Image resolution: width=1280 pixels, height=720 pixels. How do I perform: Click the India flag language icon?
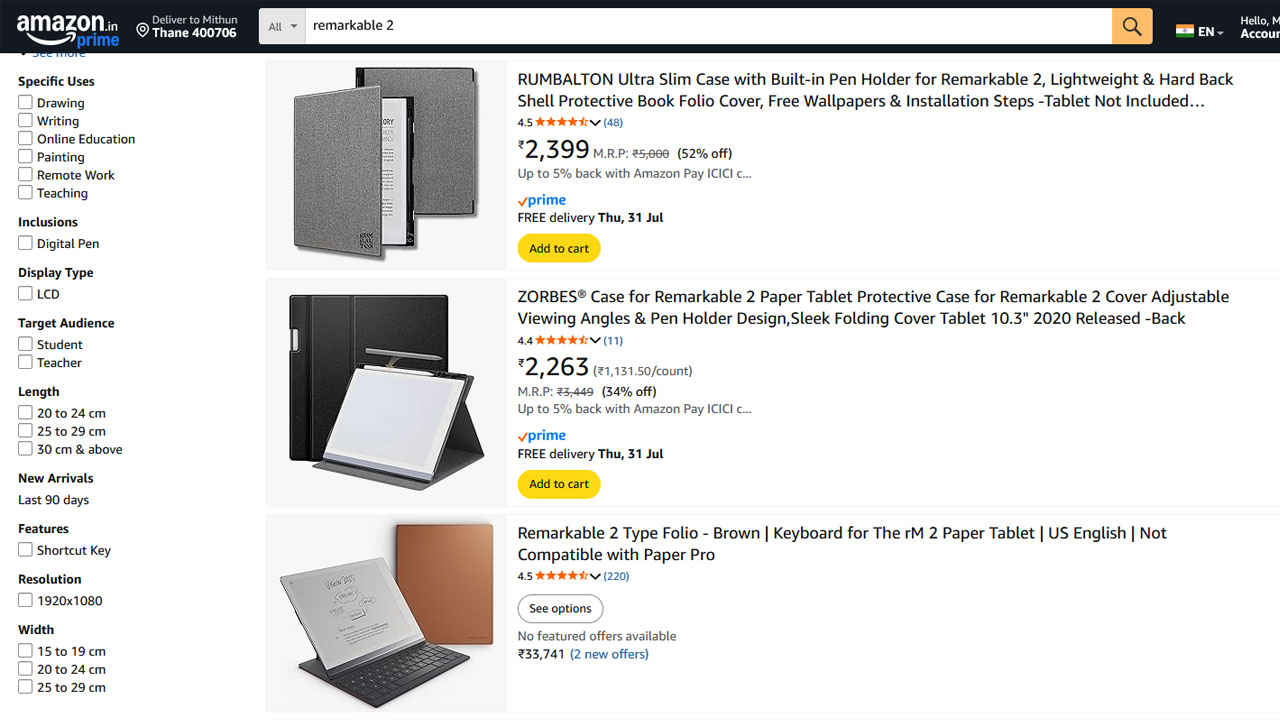[x=1185, y=31]
